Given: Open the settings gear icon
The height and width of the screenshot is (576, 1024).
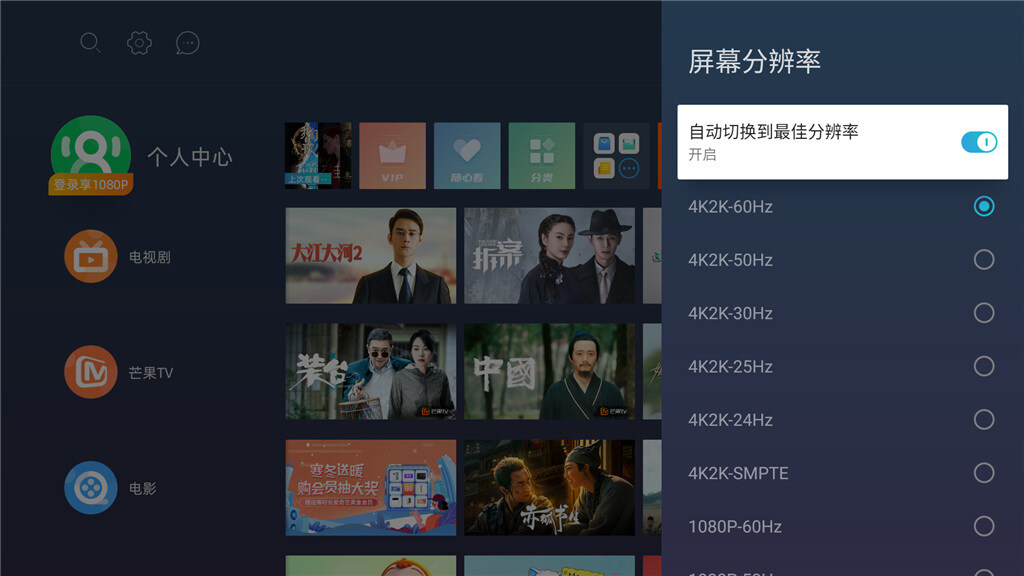Looking at the screenshot, I should pos(139,43).
